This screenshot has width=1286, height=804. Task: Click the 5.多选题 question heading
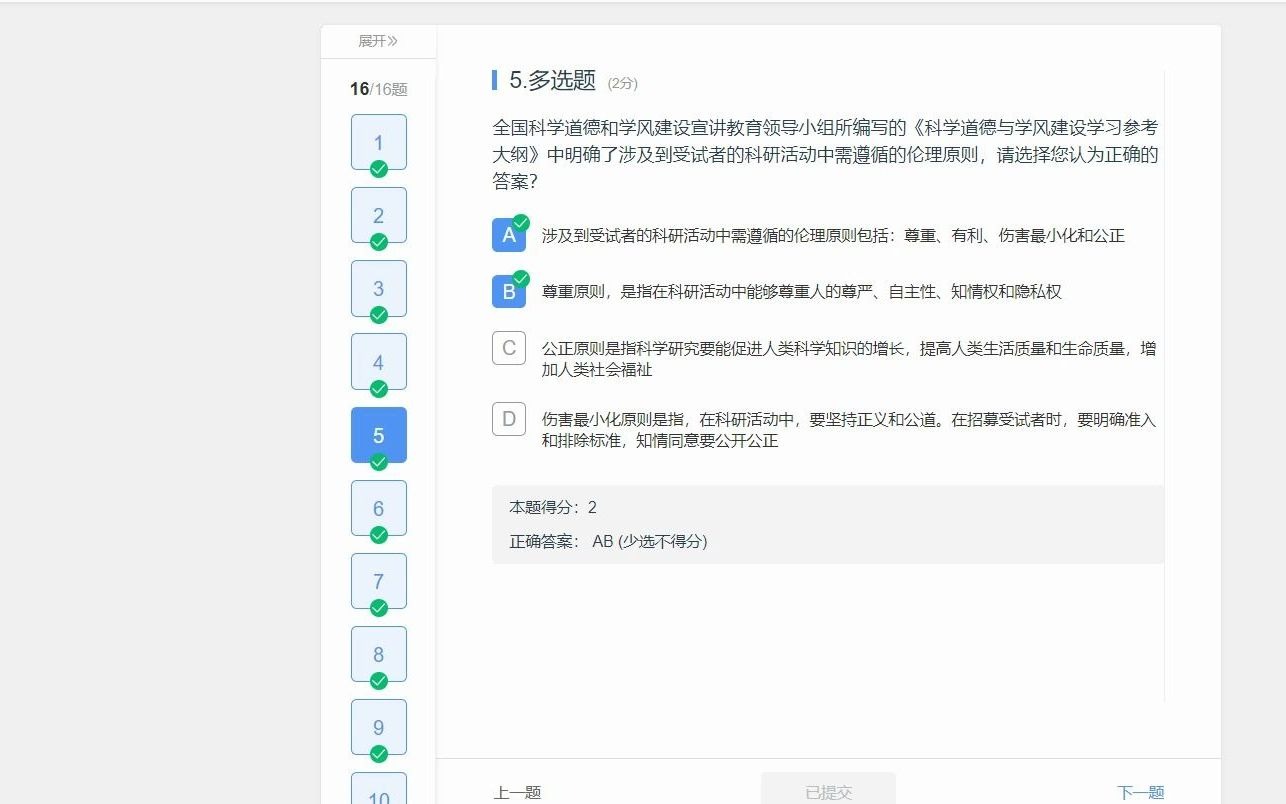click(x=552, y=81)
